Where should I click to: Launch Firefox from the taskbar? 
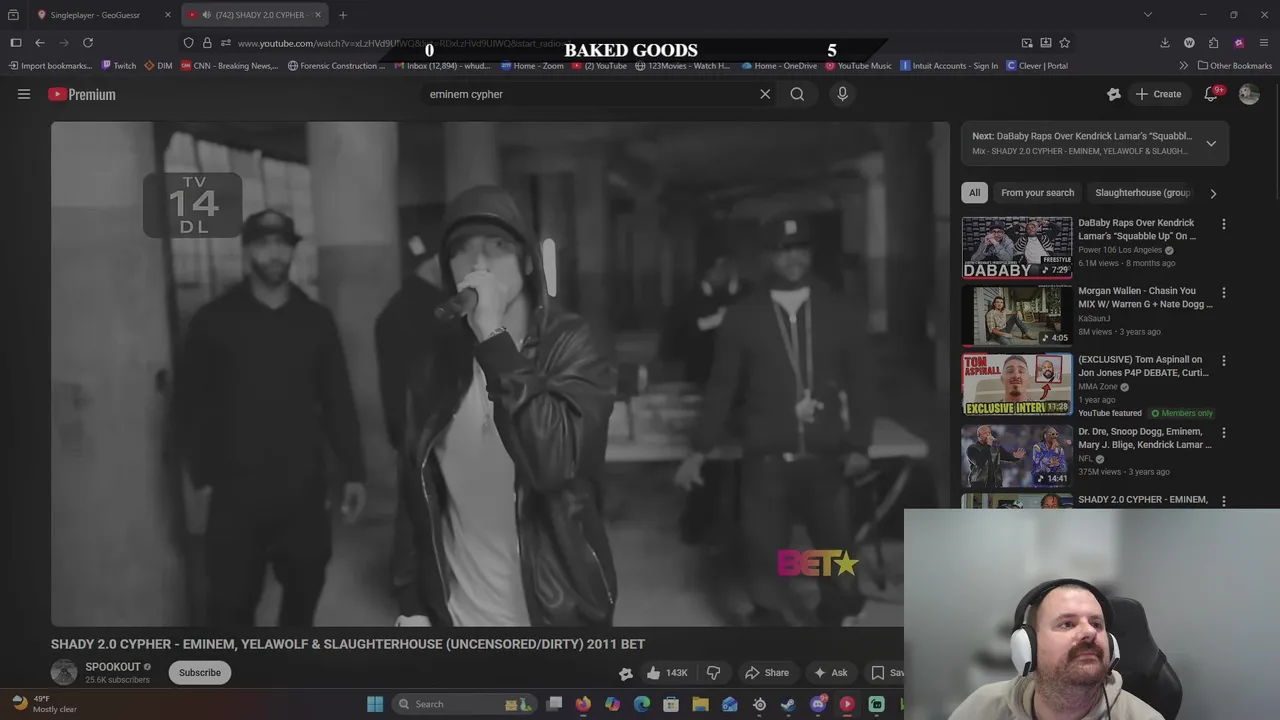583,704
